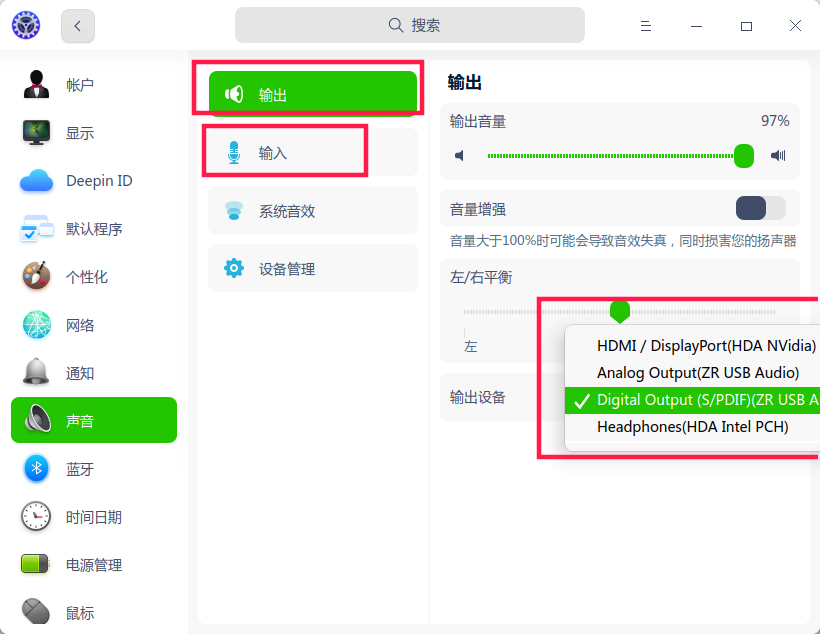The height and width of the screenshot is (634, 820).
Task: Click the 音量增强 label text
Action: pos(478,209)
